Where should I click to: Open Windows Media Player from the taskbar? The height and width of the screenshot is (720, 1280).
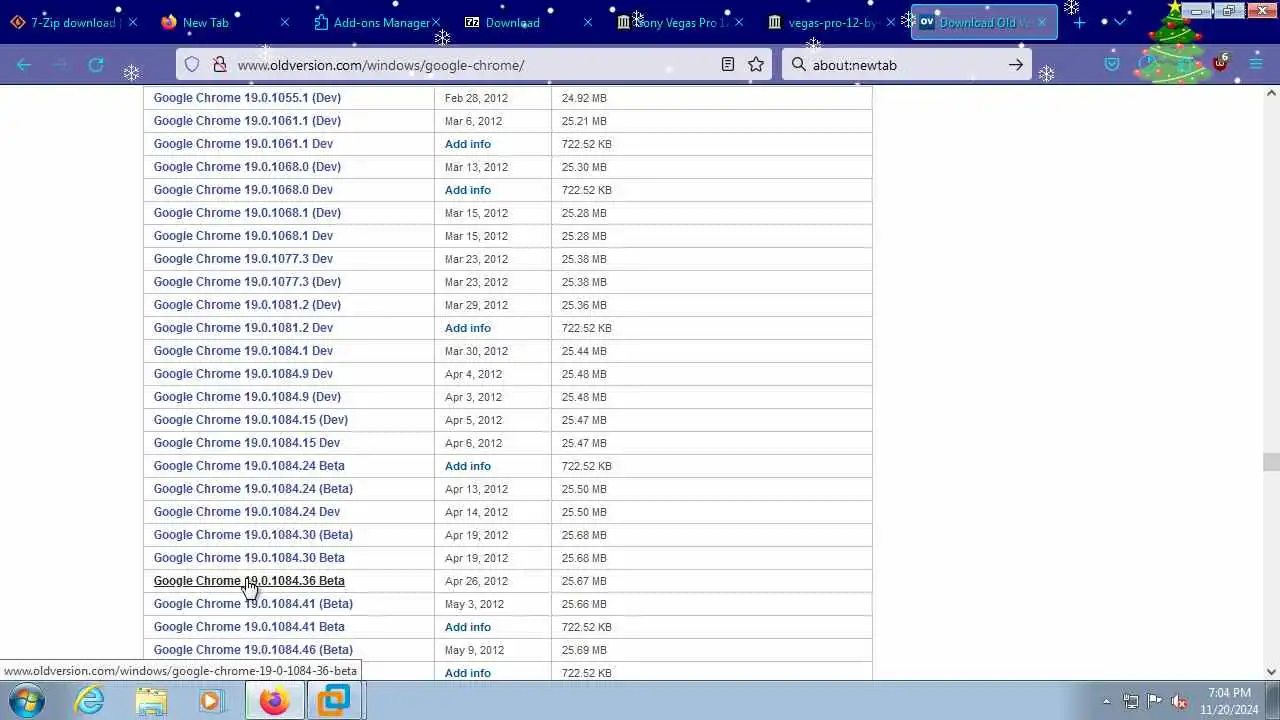[x=210, y=701]
